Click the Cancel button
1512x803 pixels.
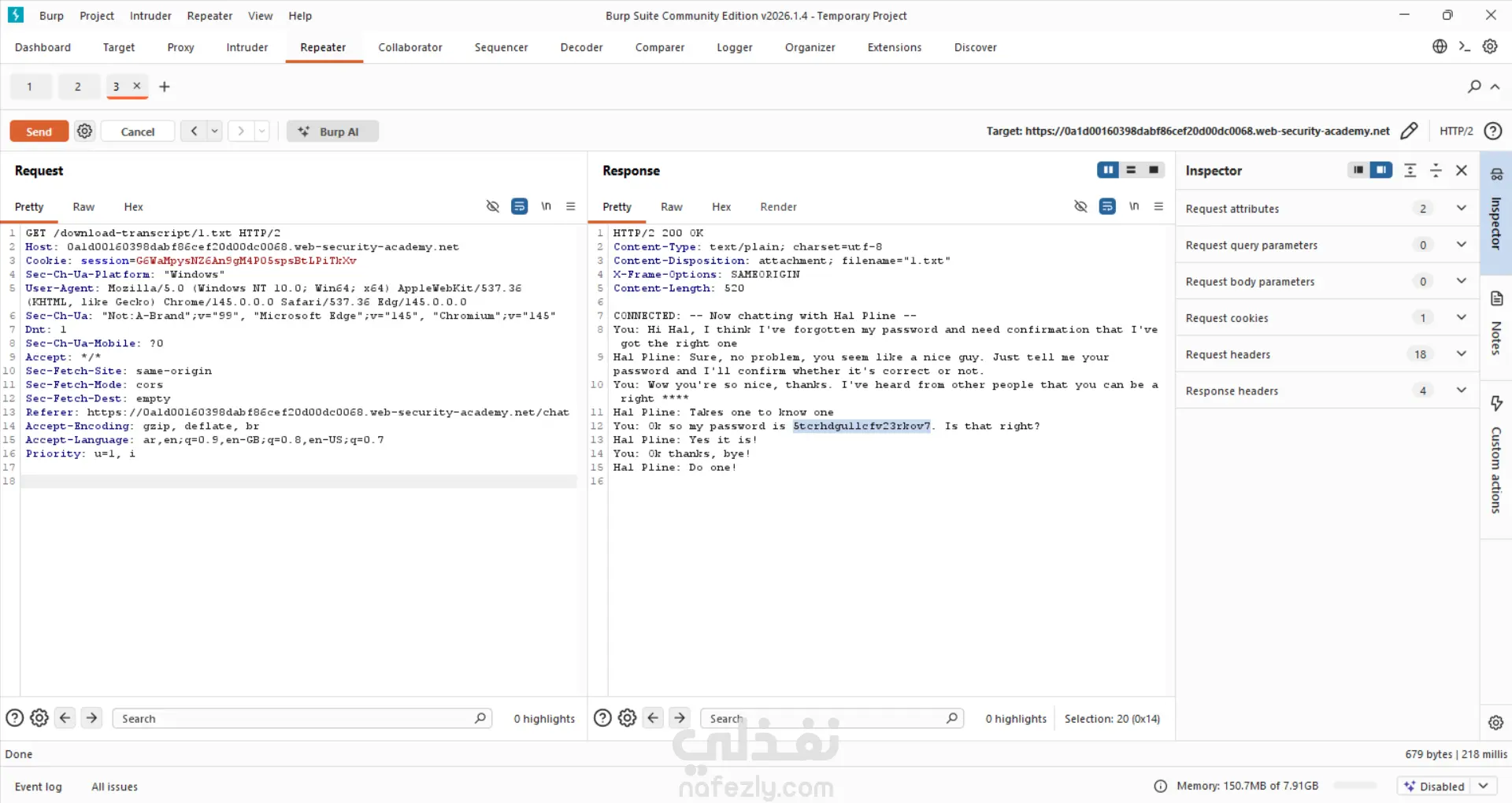click(138, 131)
